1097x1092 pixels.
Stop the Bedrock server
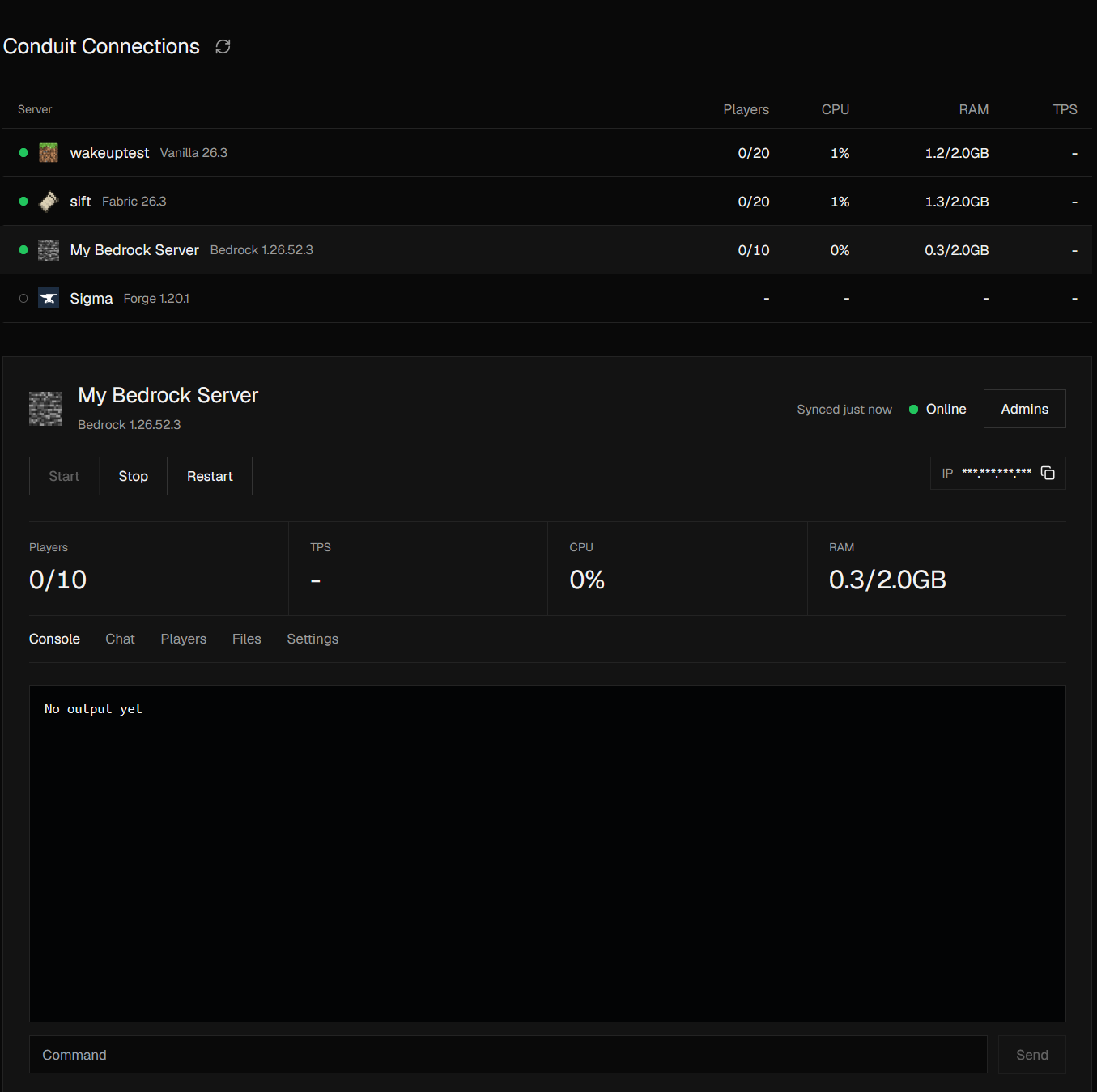pyautogui.click(x=134, y=476)
